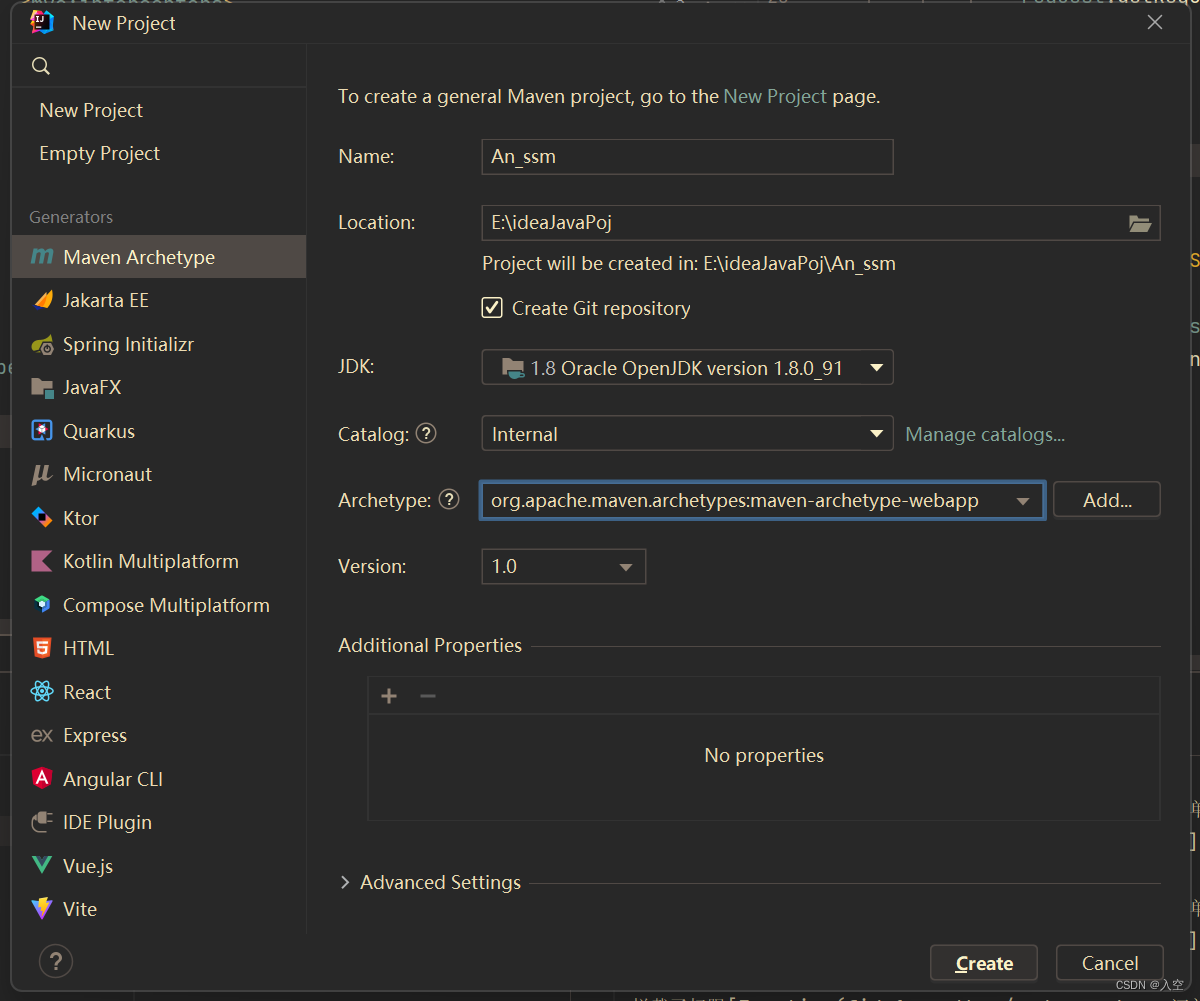The width and height of the screenshot is (1200, 1001).
Task: Click the Micronaut mu icon
Action: point(42,474)
